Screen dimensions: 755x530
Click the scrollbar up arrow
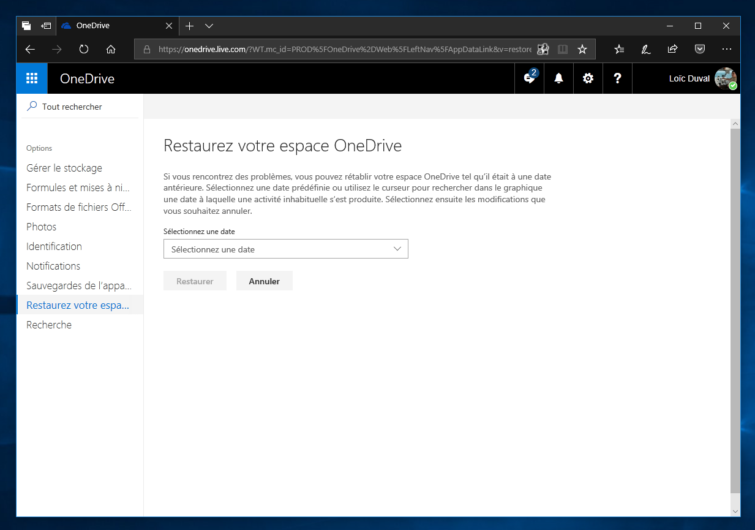coord(735,124)
